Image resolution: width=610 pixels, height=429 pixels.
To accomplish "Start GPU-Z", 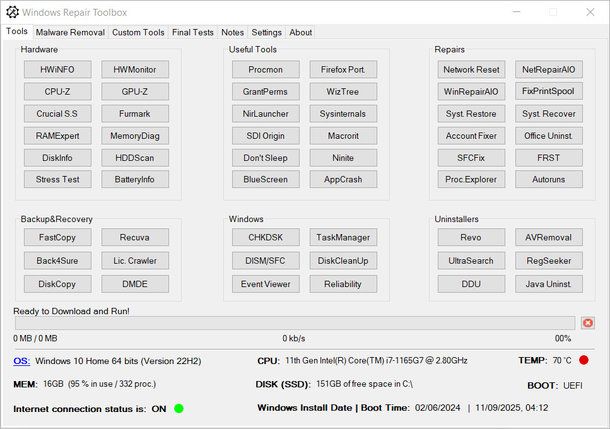I will [135, 92].
